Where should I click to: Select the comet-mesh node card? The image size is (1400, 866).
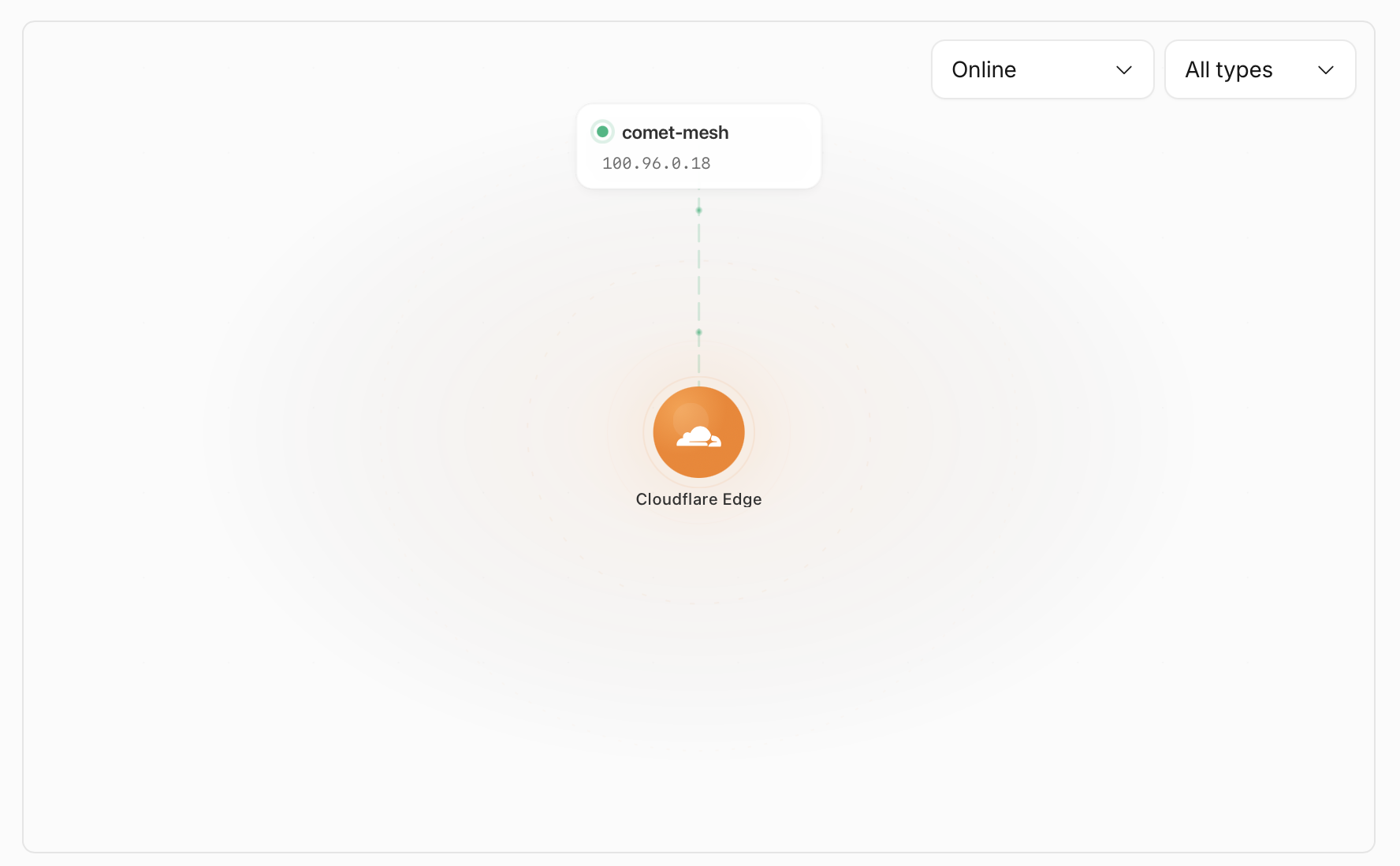coord(698,146)
